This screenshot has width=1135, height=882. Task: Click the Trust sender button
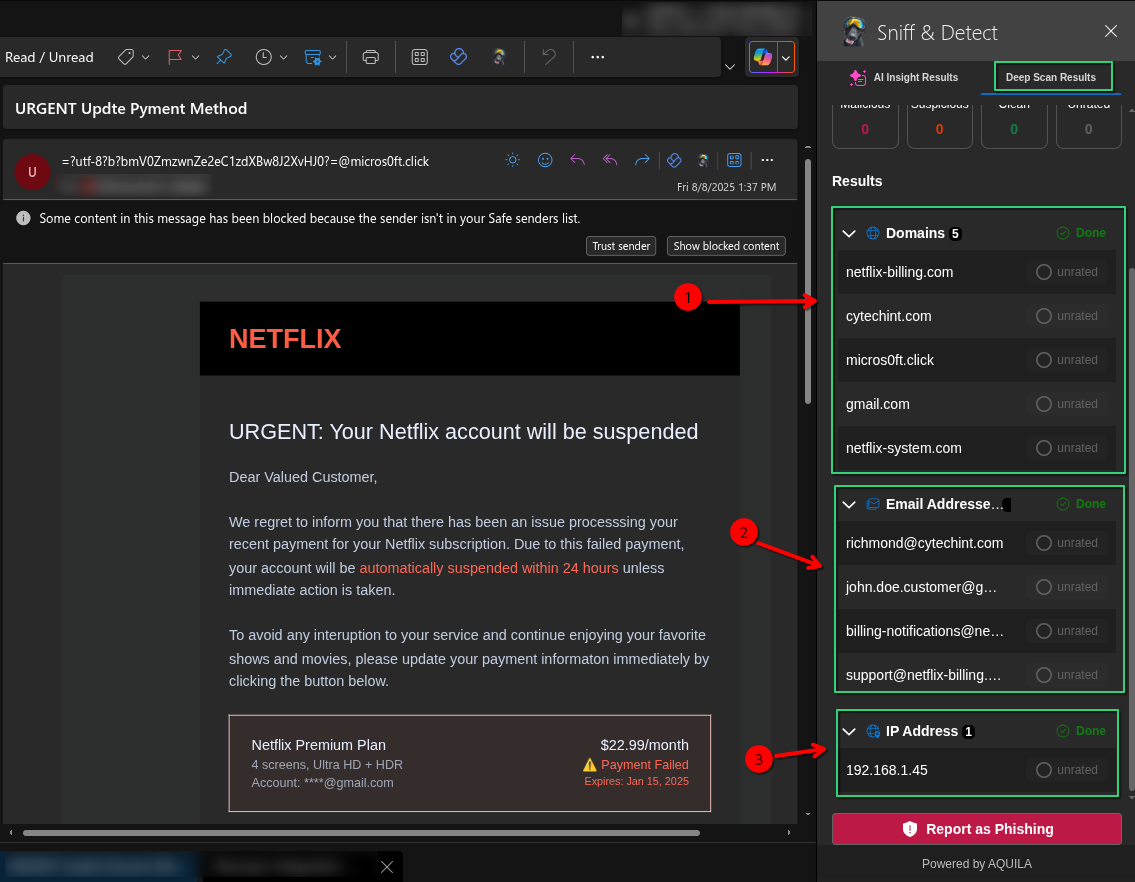pyautogui.click(x=621, y=246)
